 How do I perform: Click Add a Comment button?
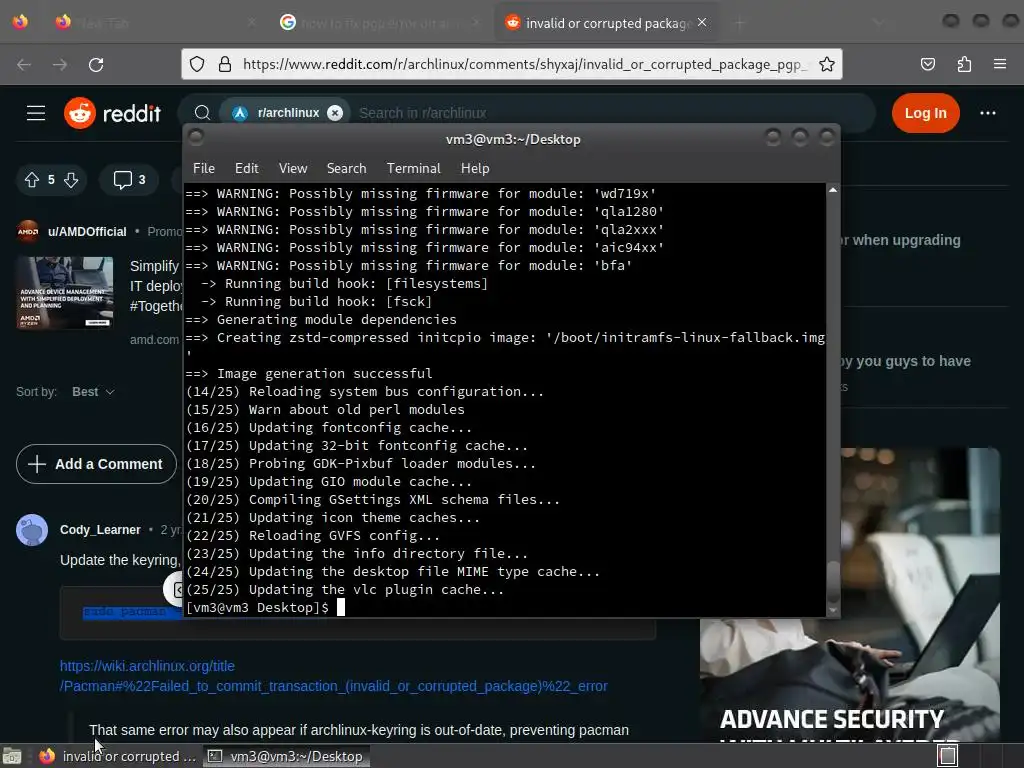click(96, 464)
